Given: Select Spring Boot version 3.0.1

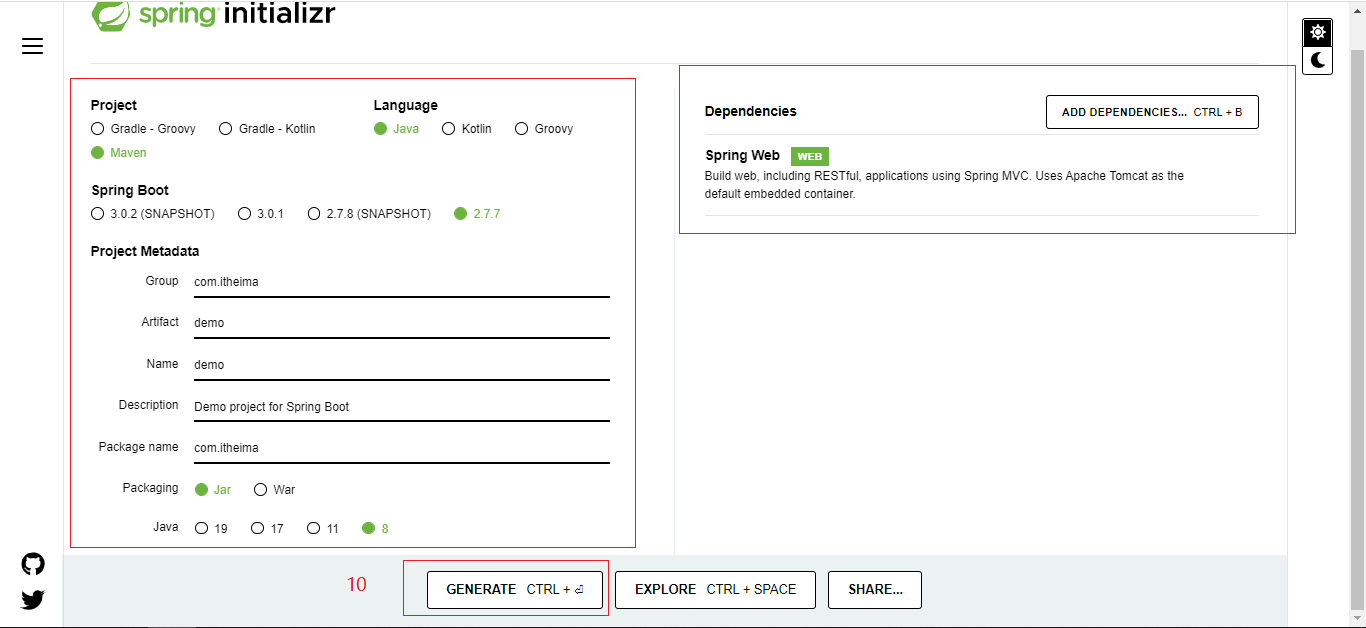Looking at the screenshot, I should (245, 214).
